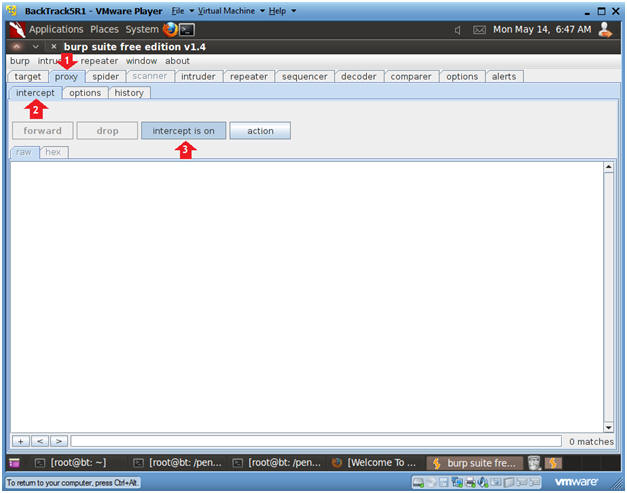Open the File dropdown in VMware Player

point(182,11)
